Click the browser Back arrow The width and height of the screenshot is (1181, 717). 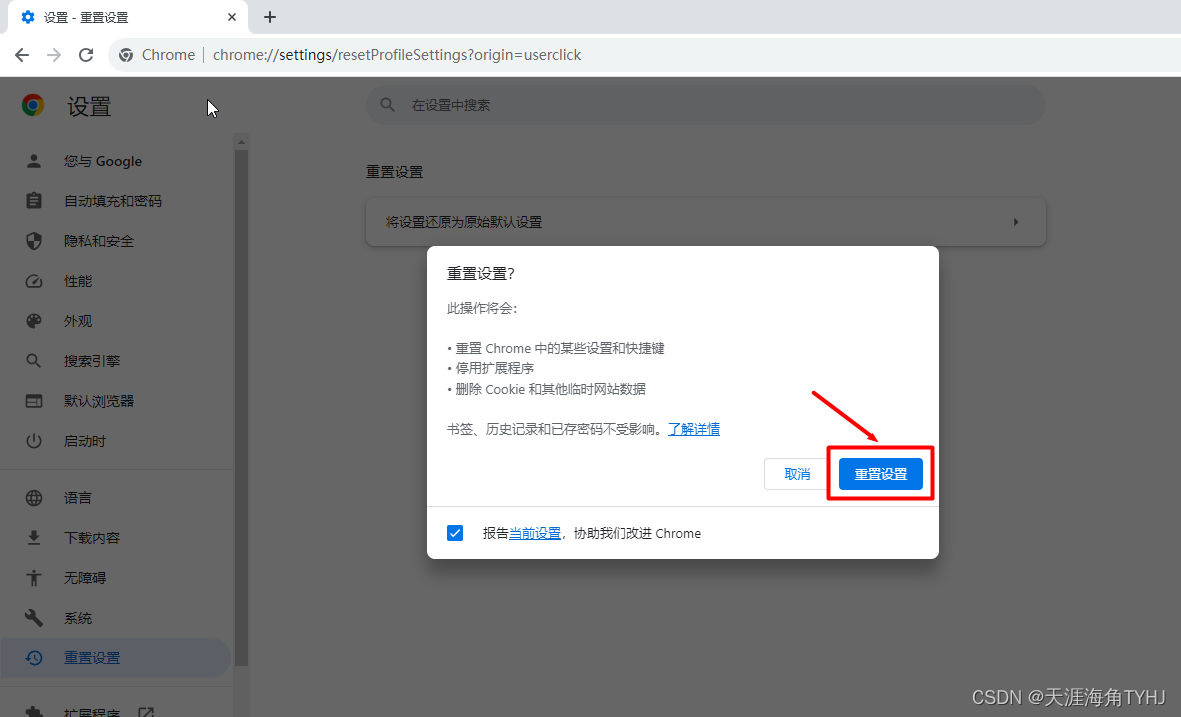tap(22, 55)
